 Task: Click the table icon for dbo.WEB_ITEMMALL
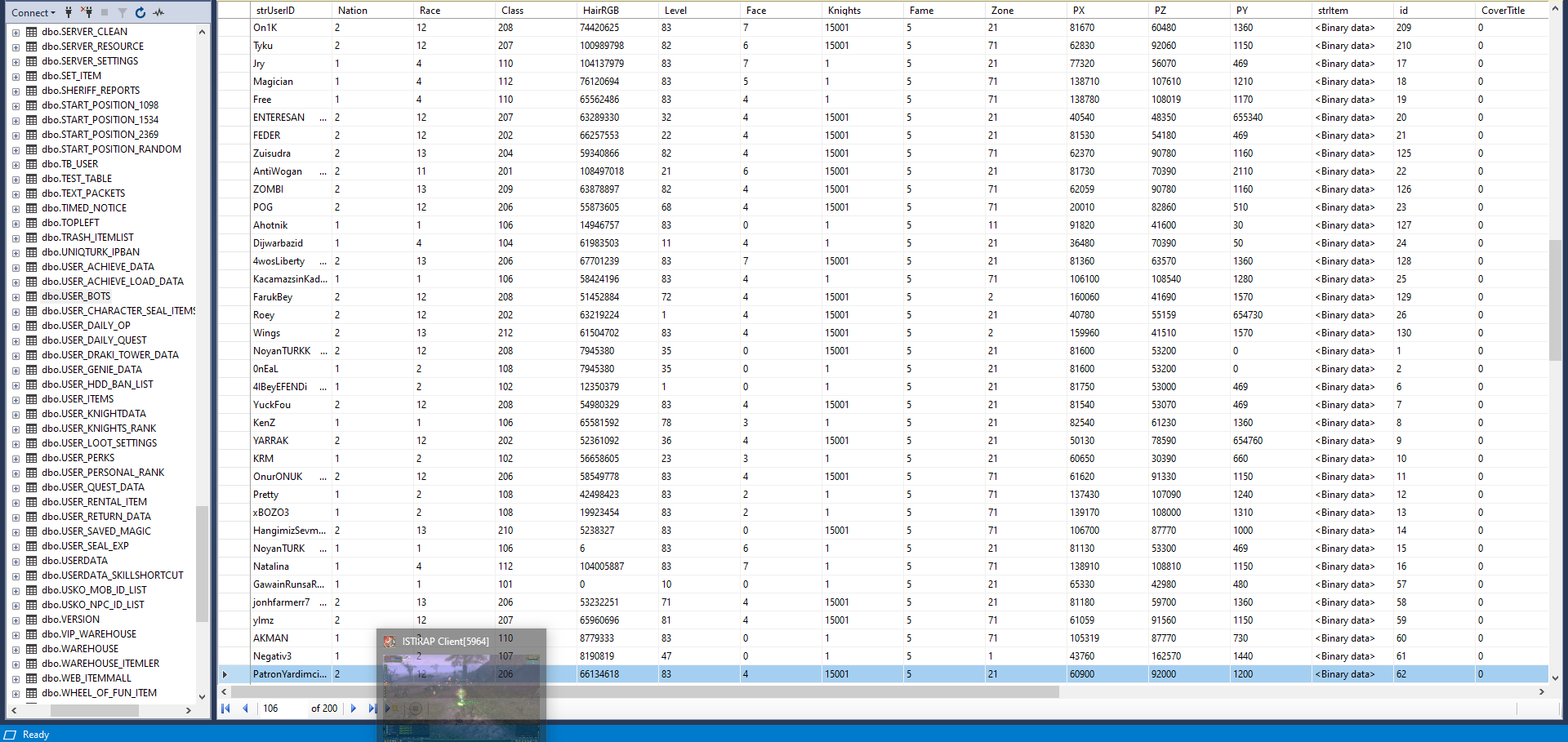32,678
